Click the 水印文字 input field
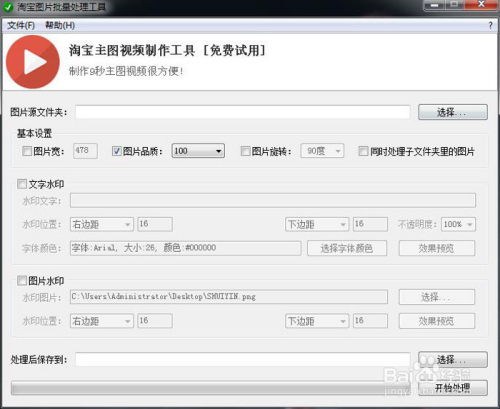The image size is (500, 409). point(273,201)
